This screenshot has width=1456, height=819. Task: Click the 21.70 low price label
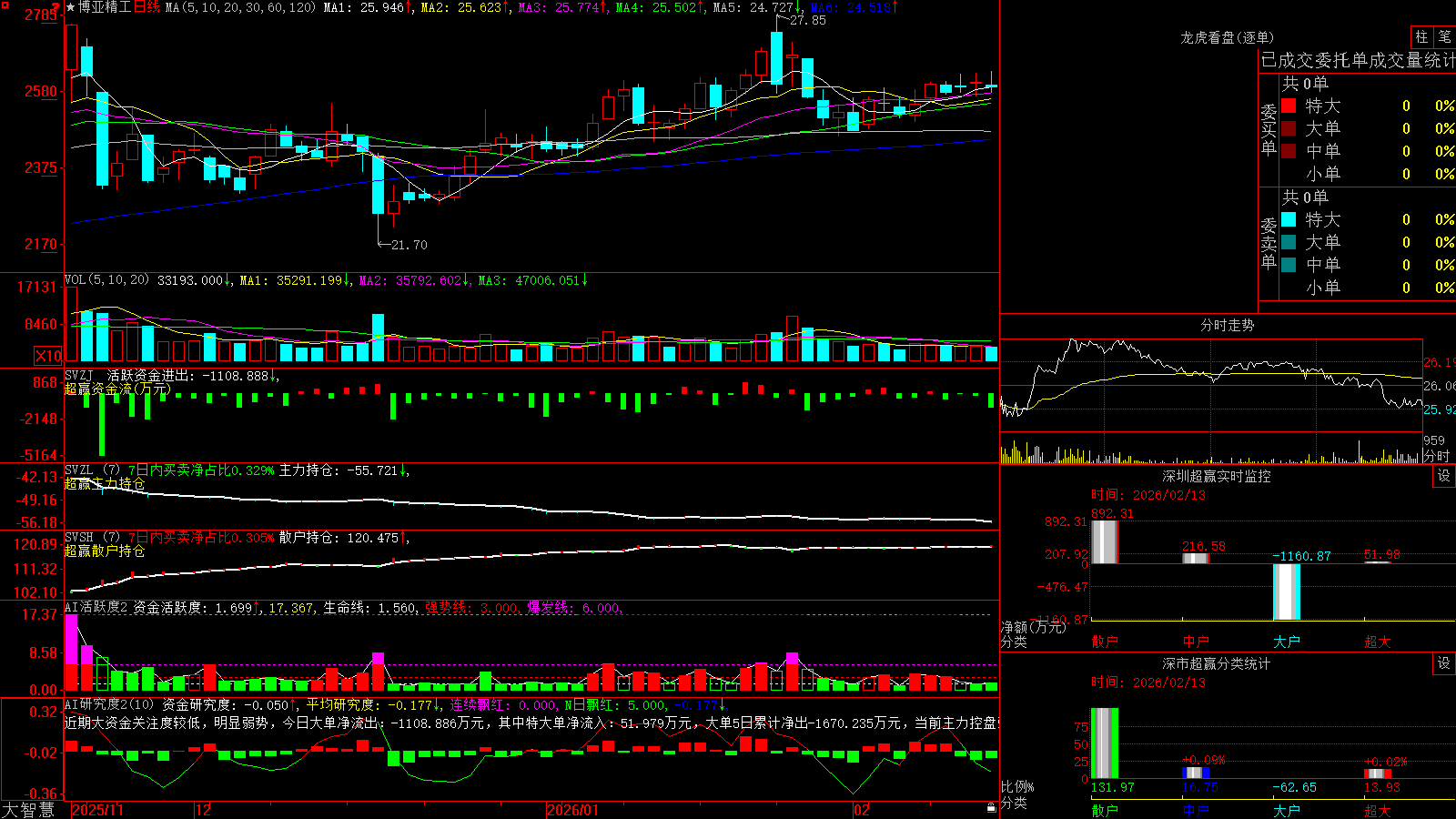pos(409,245)
